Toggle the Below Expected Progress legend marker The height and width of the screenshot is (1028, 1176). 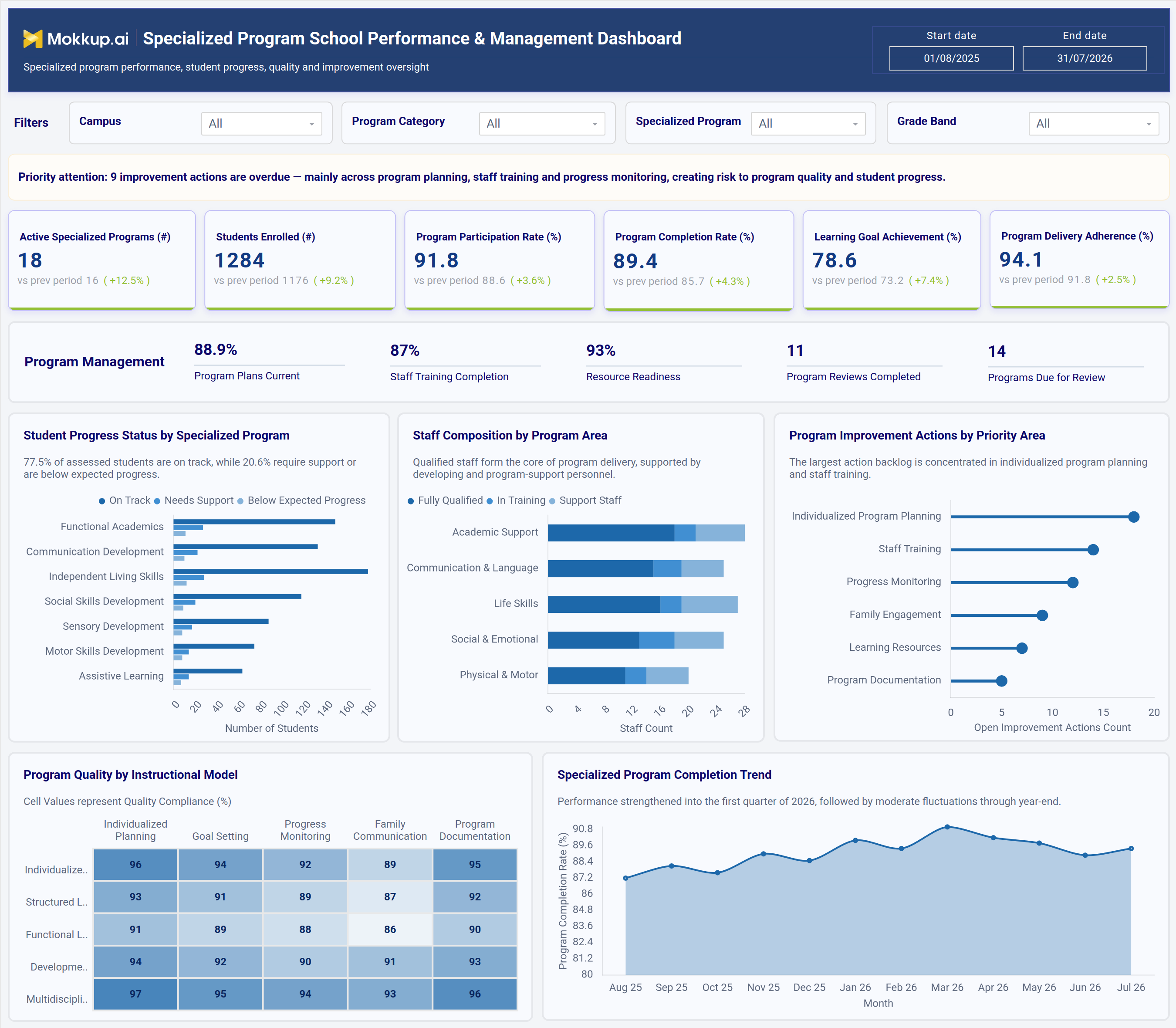[x=240, y=501]
